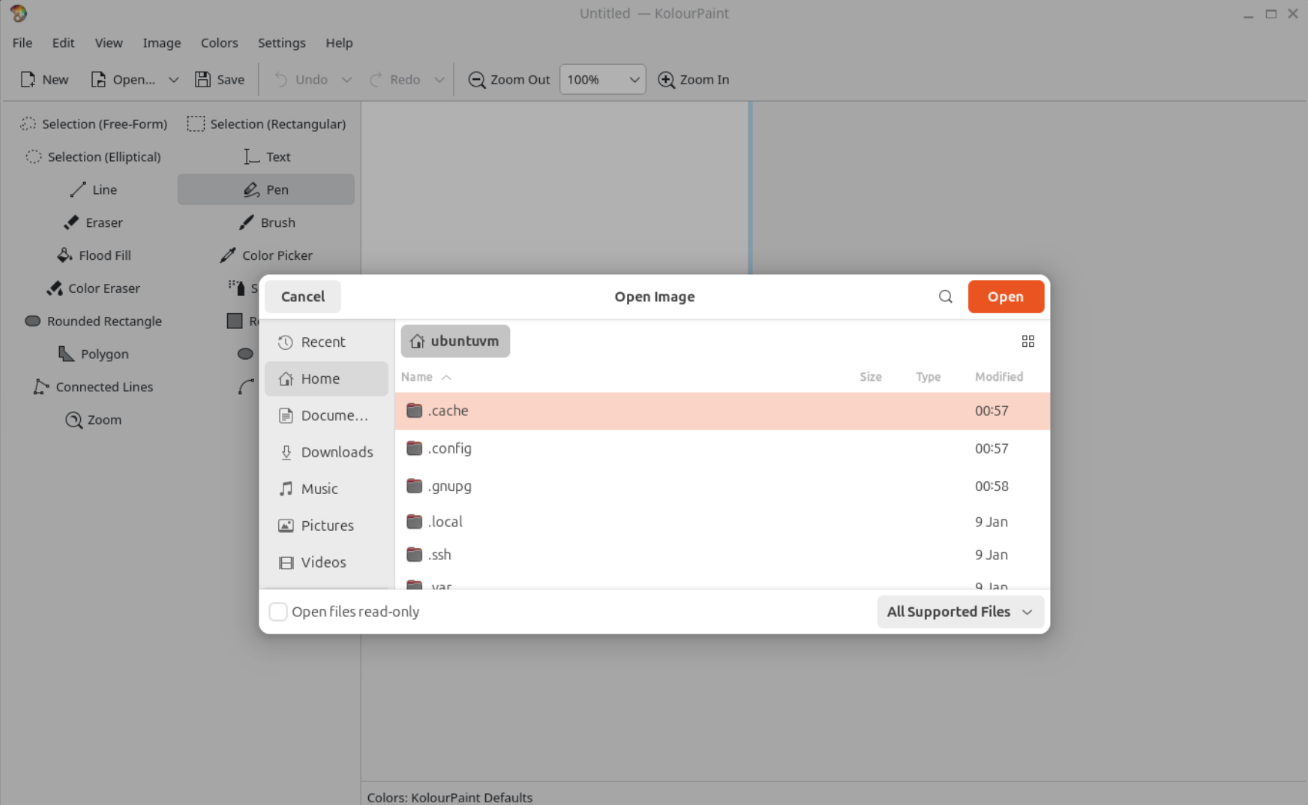Open Documents in dialog sidebar
Image resolution: width=1308 pixels, height=805 pixels.
click(326, 416)
